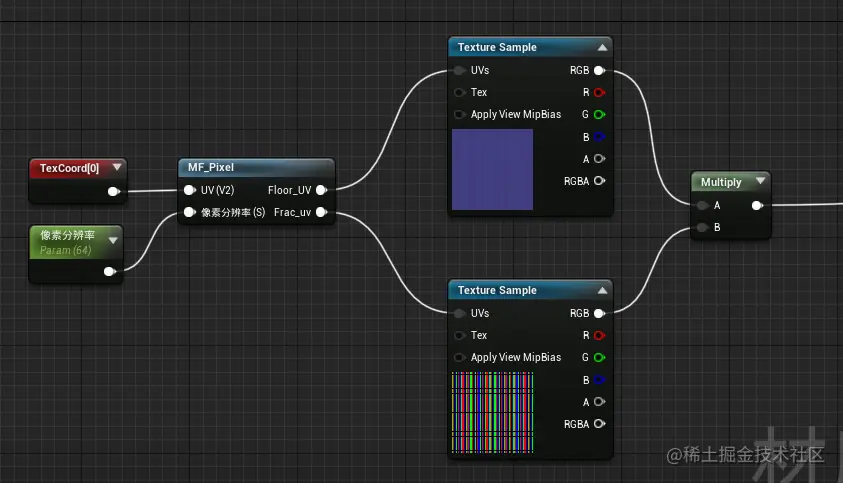Select the Multiply node title
Screen dimensions: 843x483
(721, 182)
